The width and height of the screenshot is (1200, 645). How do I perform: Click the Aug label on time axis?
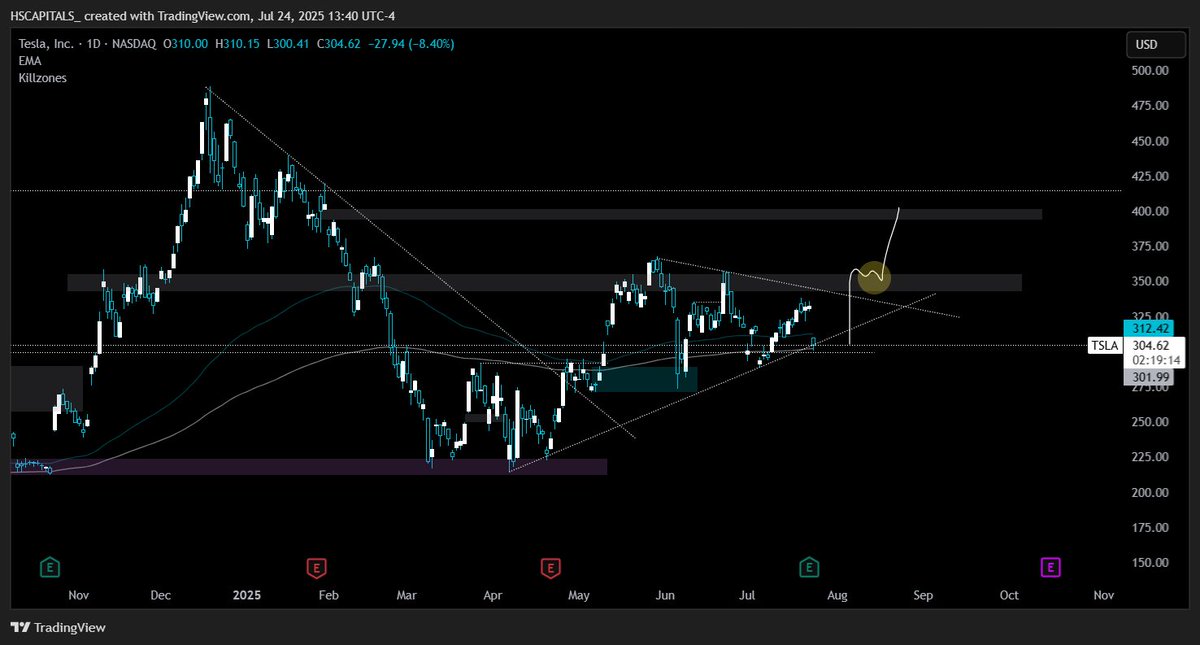[x=837, y=595]
